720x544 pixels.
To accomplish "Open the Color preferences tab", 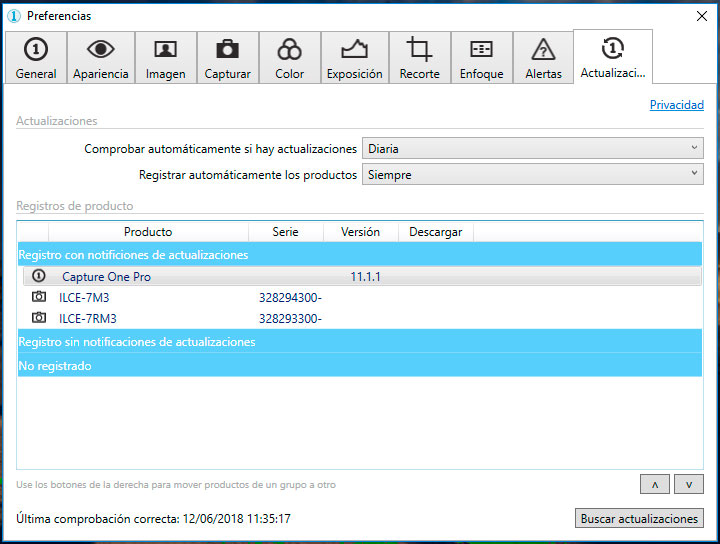I will 289,58.
